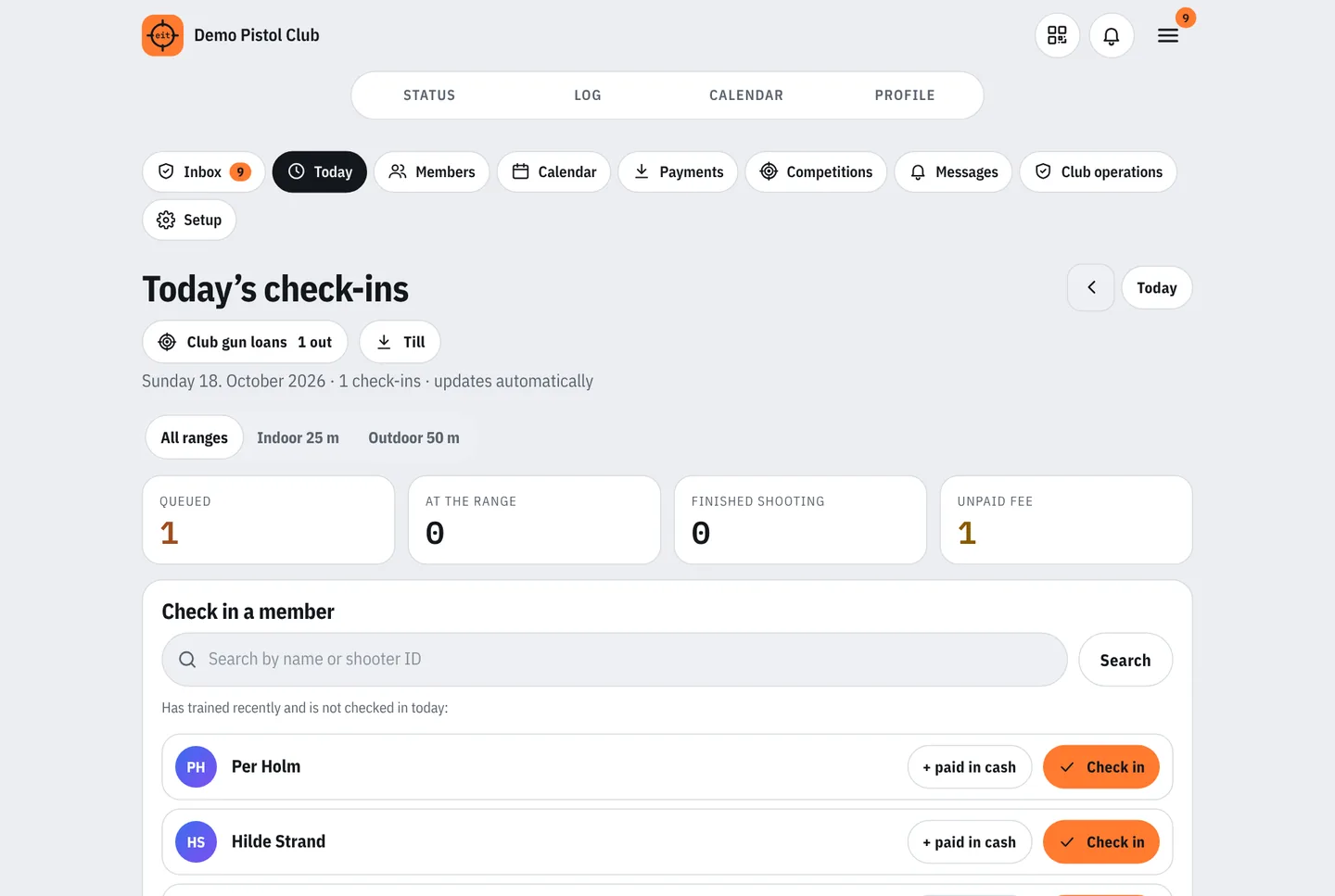
Task: Open notifications bell icon
Action: pos(1111,35)
